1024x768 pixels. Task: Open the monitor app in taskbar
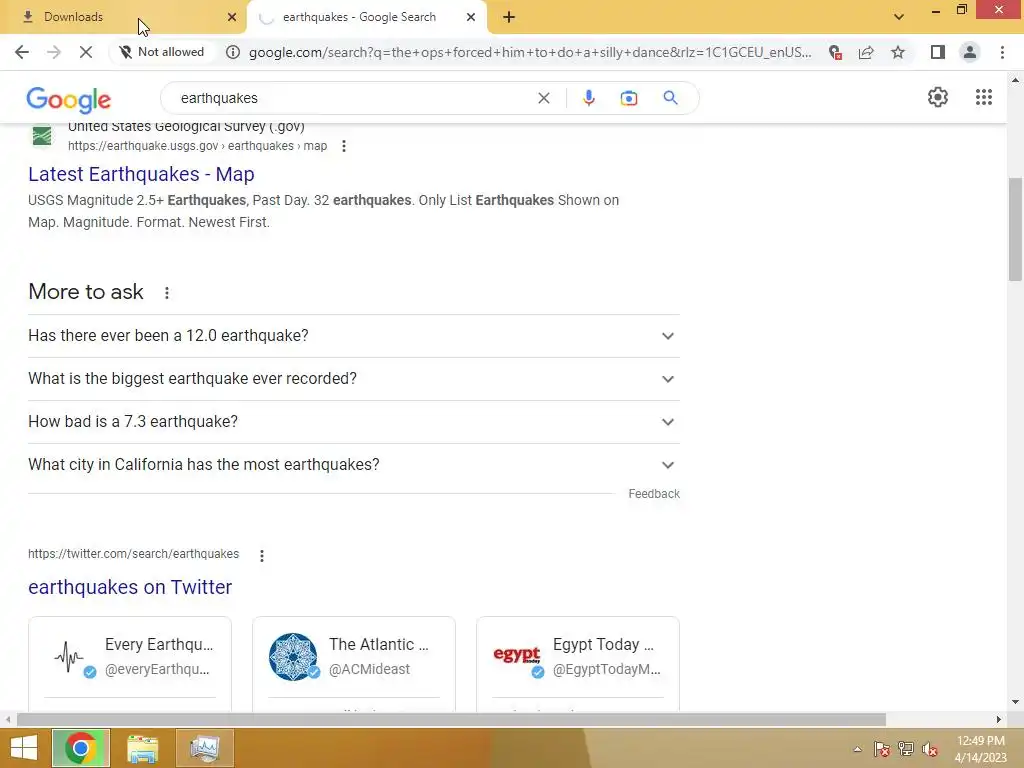tap(205, 748)
